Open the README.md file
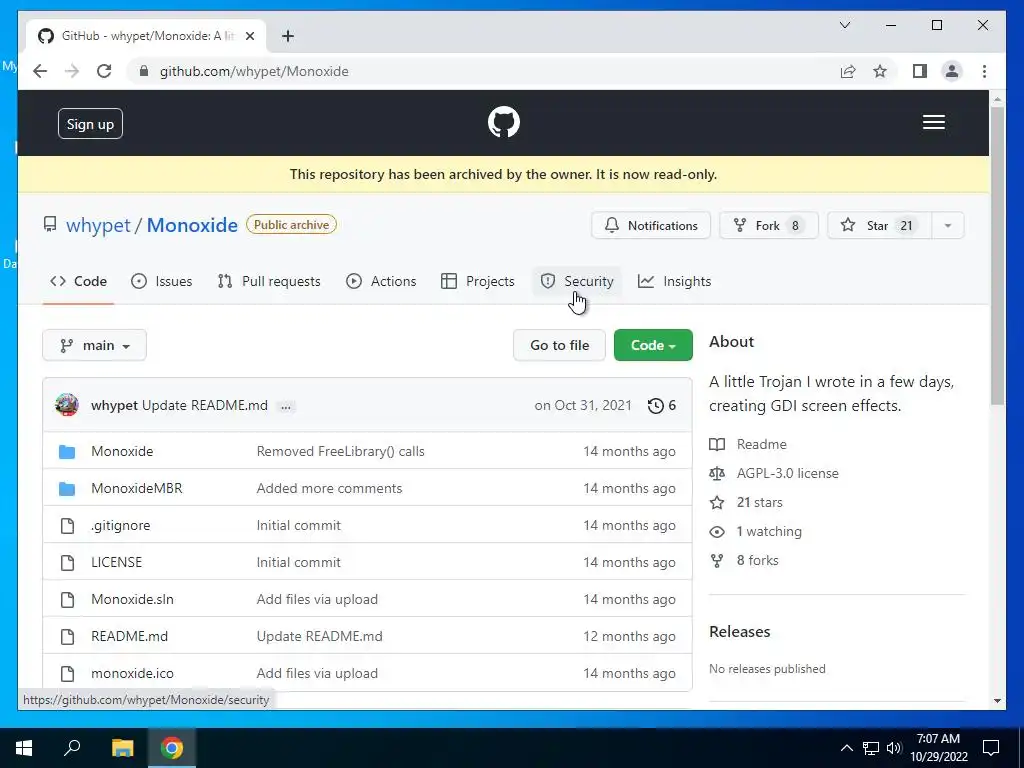 pyautogui.click(x=129, y=637)
